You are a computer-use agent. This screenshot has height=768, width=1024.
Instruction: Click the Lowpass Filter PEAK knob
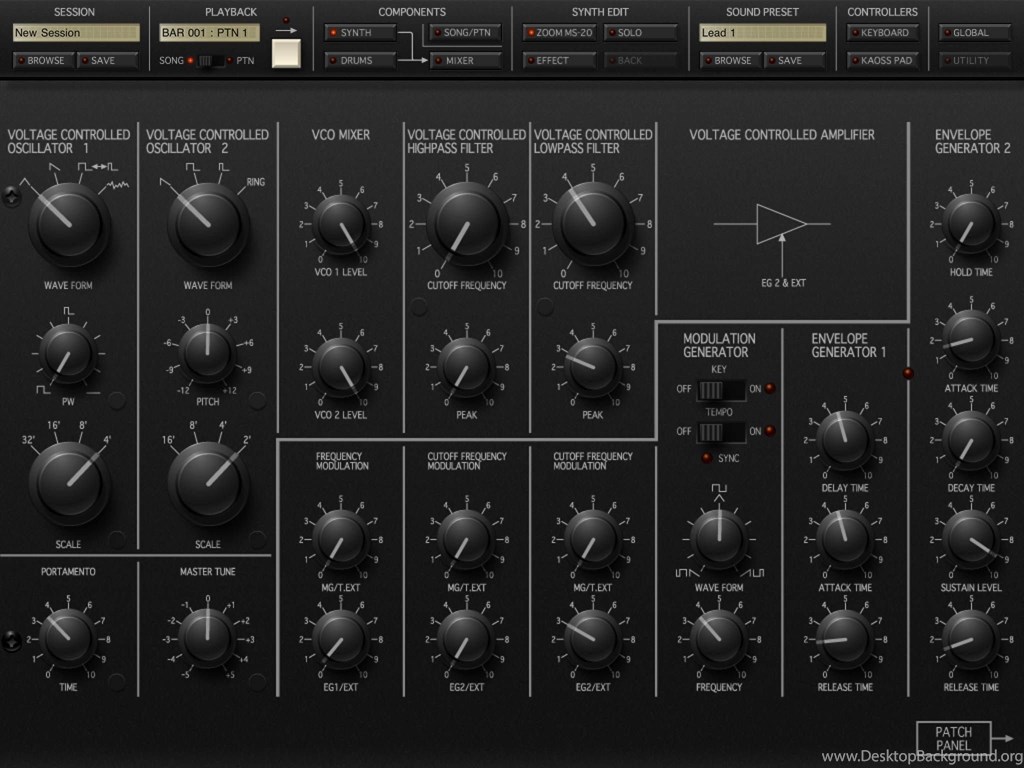[x=592, y=366]
